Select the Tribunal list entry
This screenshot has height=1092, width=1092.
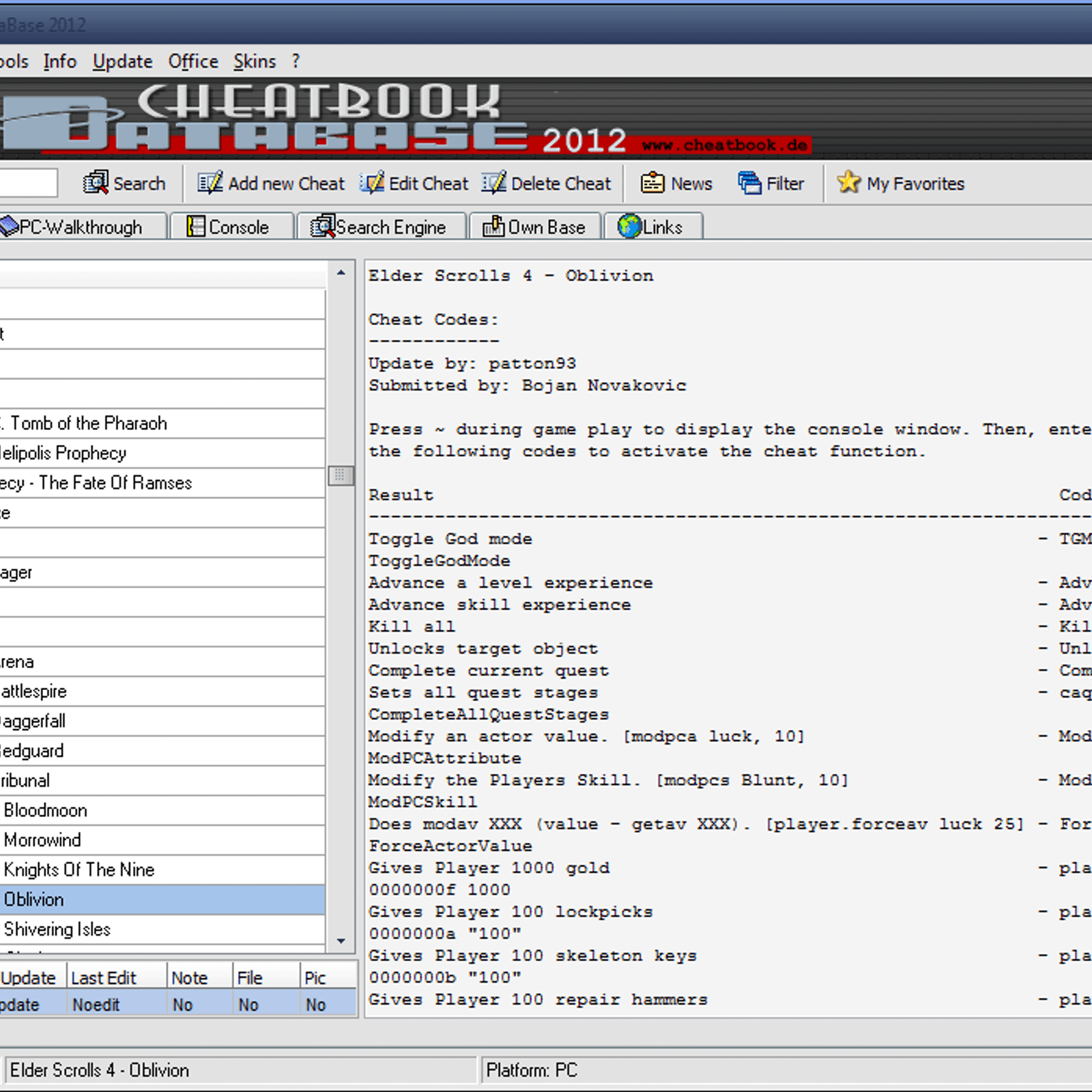pyautogui.click(x=162, y=781)
